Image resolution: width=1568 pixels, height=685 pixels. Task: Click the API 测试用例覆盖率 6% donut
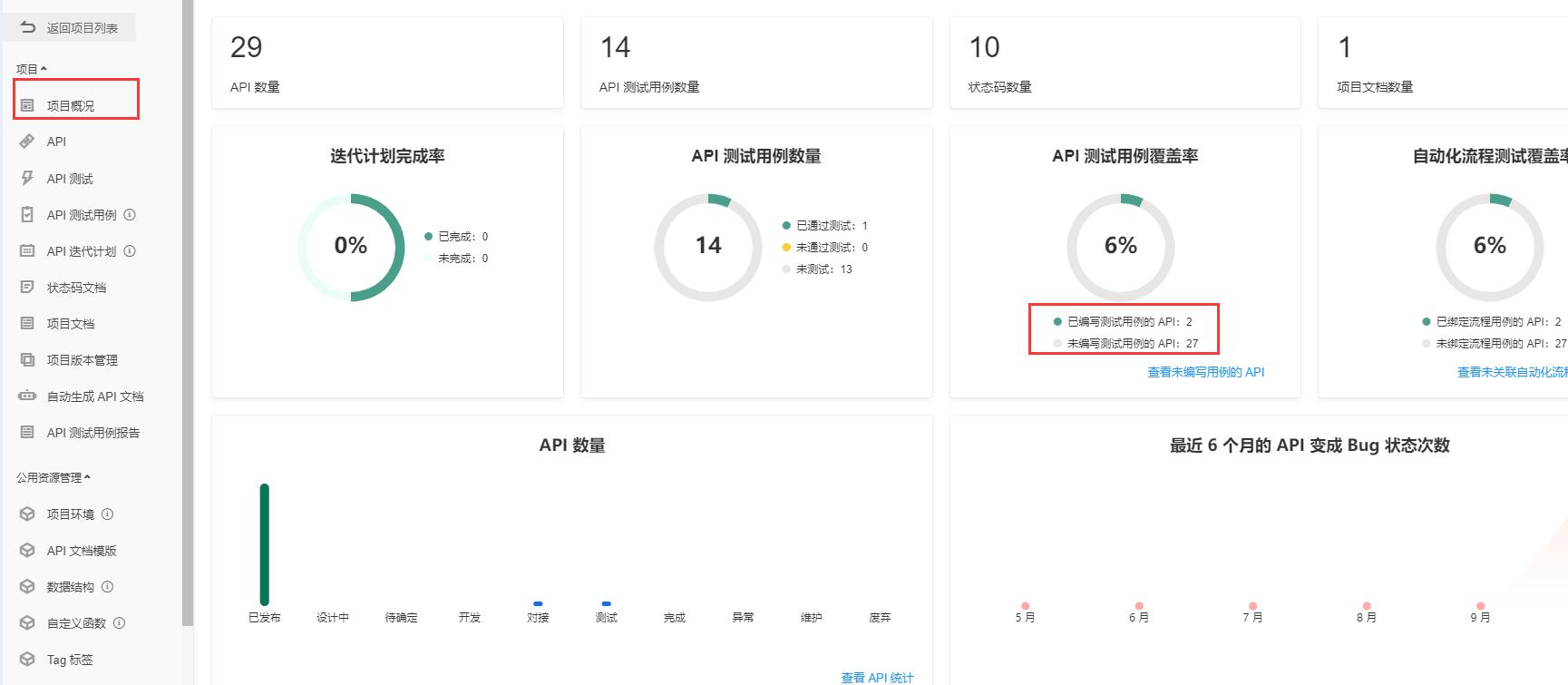[1121, 247]
